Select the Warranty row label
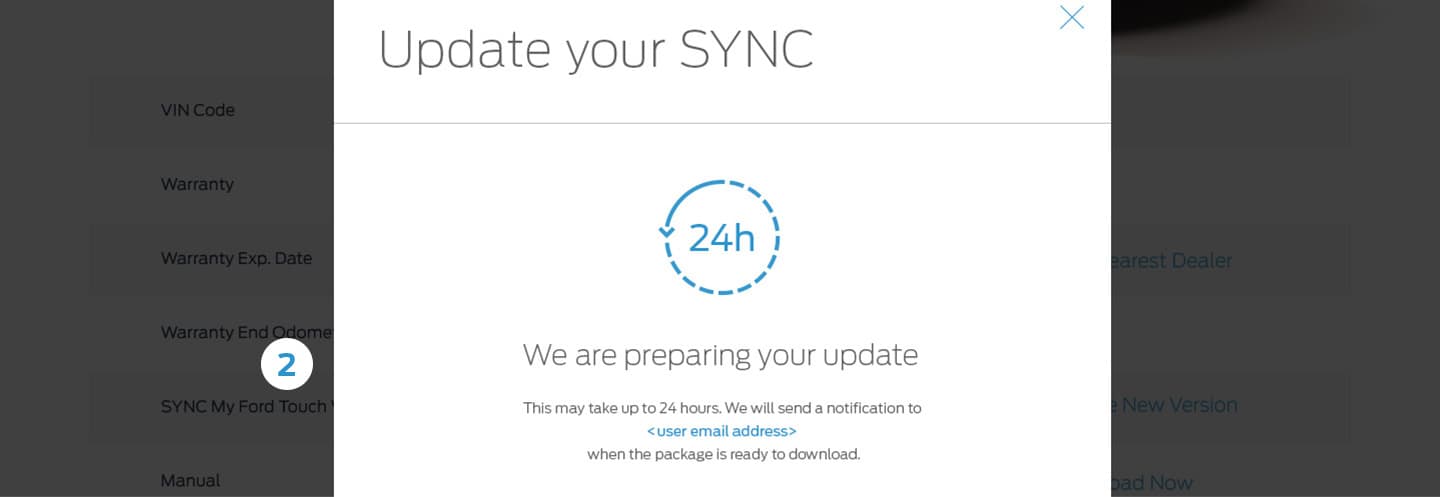Screen dimensions: 1440x497 point(197,184)
